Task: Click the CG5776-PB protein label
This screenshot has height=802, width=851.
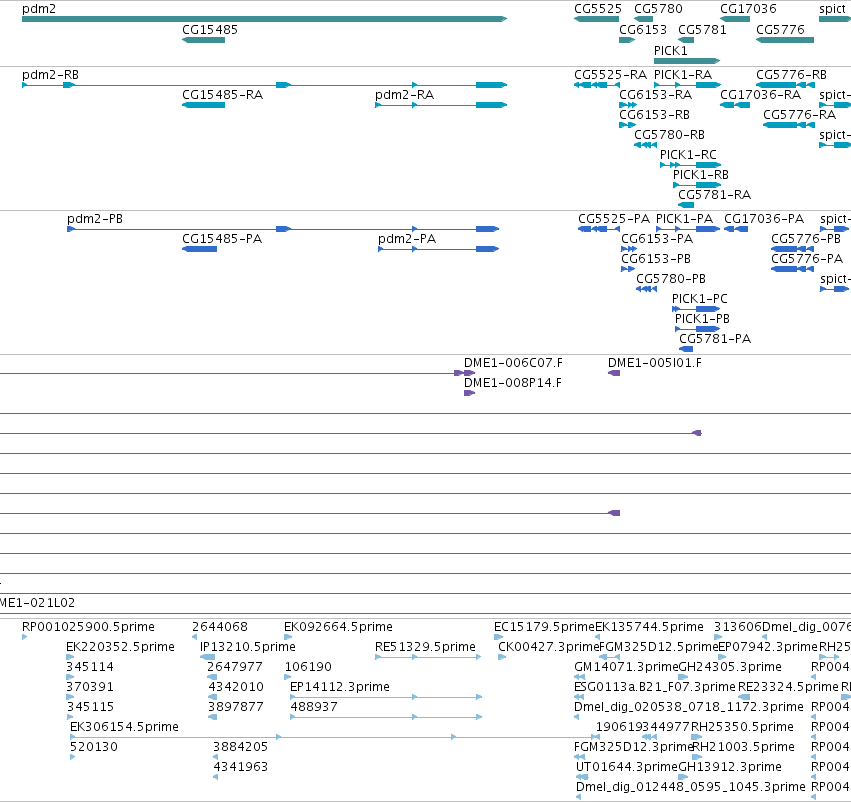Action: tap(805, 239)
